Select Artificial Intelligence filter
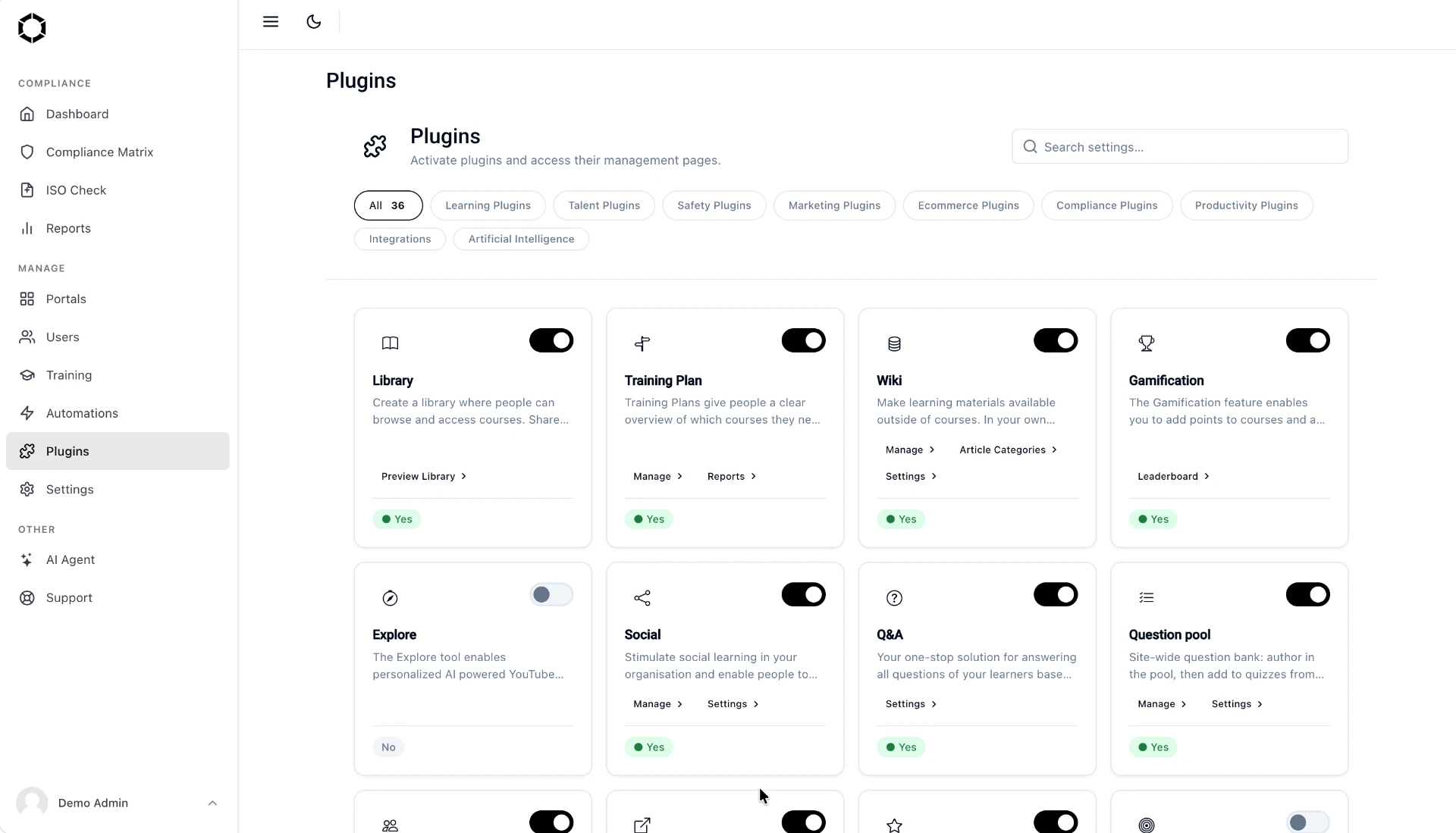The height and width of the screenshot is (833, 1456). [x=521, y=239]
